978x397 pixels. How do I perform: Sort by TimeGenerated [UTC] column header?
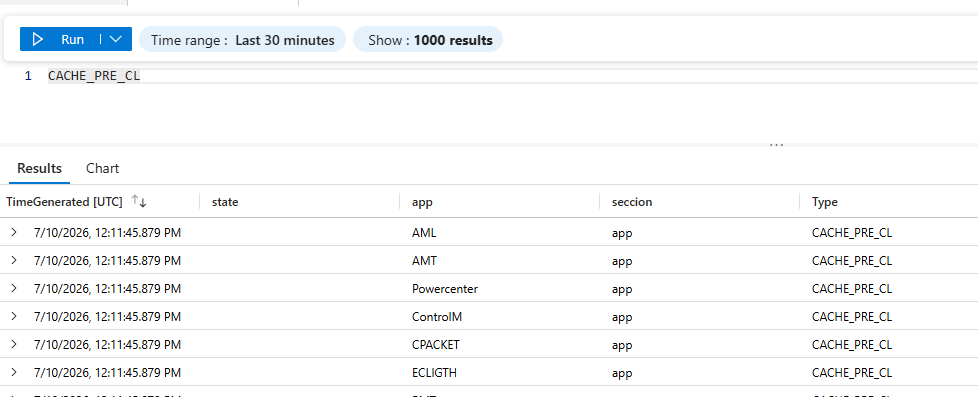(x=64, y=202)
